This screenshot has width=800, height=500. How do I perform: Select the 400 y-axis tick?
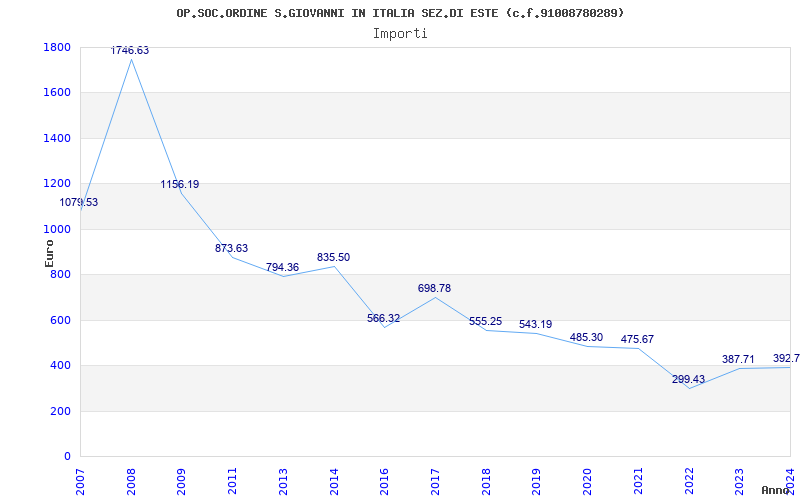60,365
